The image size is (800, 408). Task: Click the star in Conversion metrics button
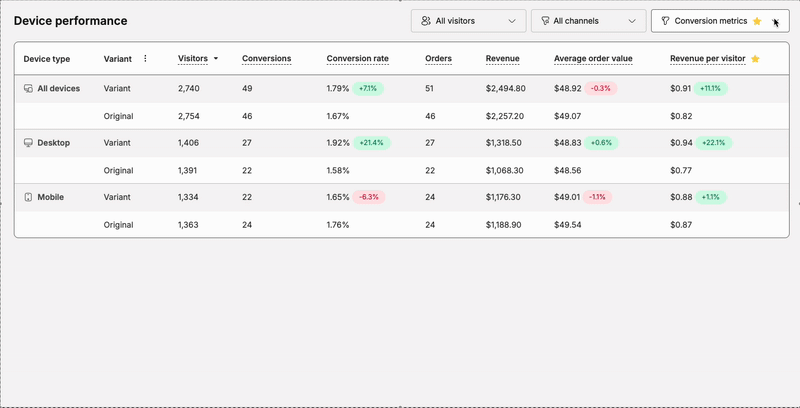tap(757, 21)
